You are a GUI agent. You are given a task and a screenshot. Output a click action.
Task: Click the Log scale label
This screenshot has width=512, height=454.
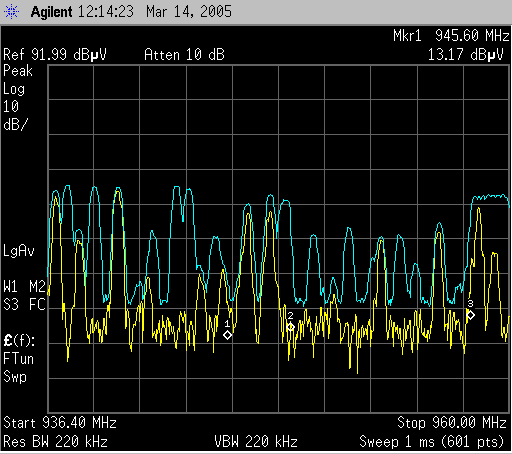pos(14,89)
